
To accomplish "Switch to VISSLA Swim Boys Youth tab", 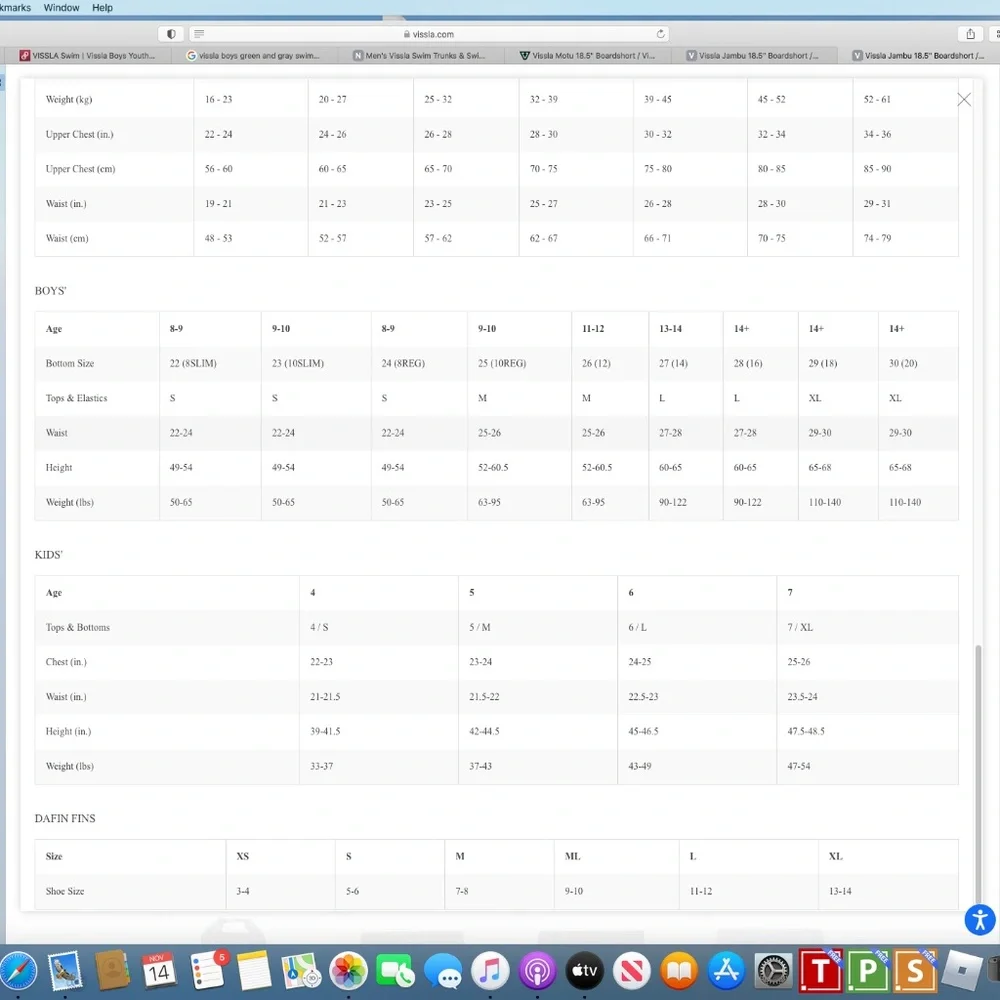I will tap(87, 55).
